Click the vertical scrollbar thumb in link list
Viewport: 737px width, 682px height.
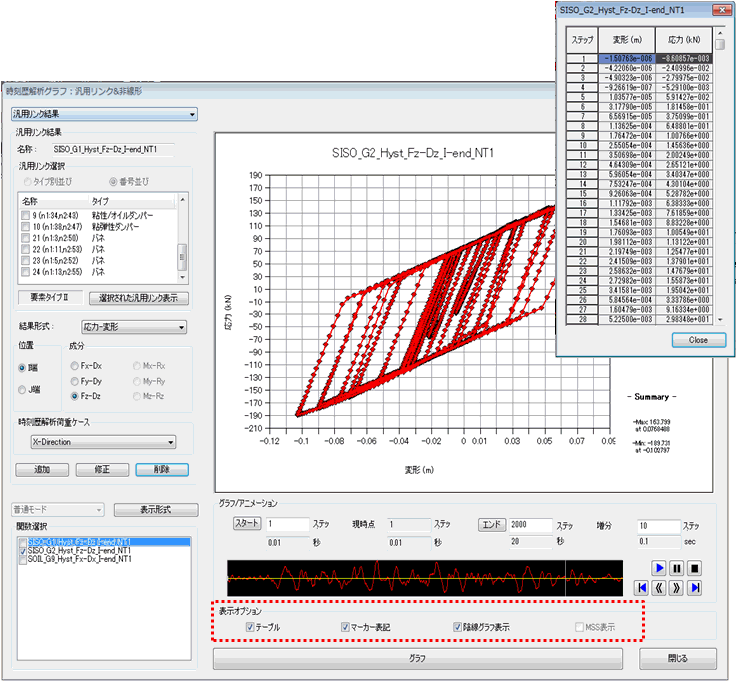(x=182, y=257)
